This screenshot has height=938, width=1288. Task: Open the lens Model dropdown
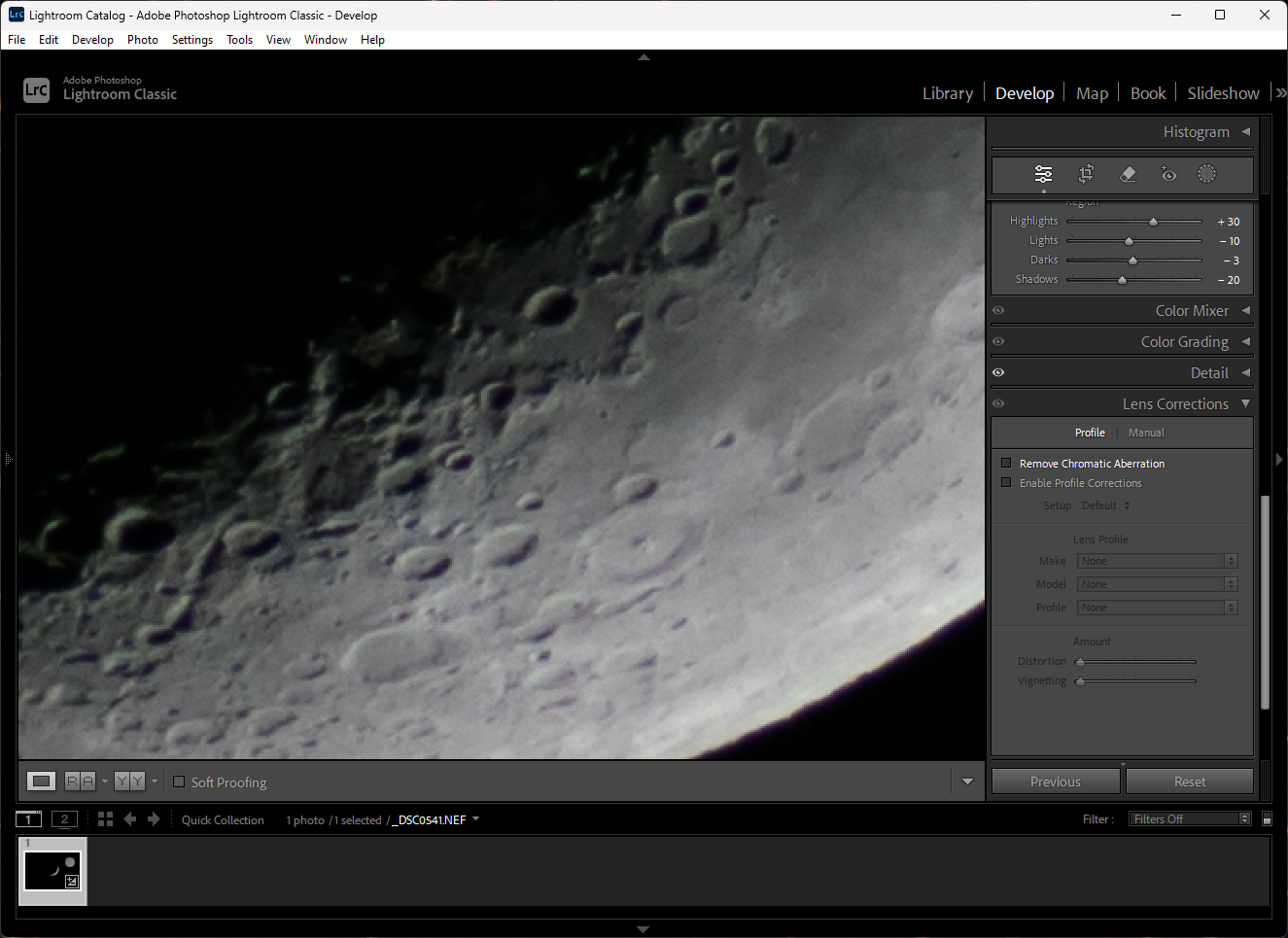[x=1157, y=584]
